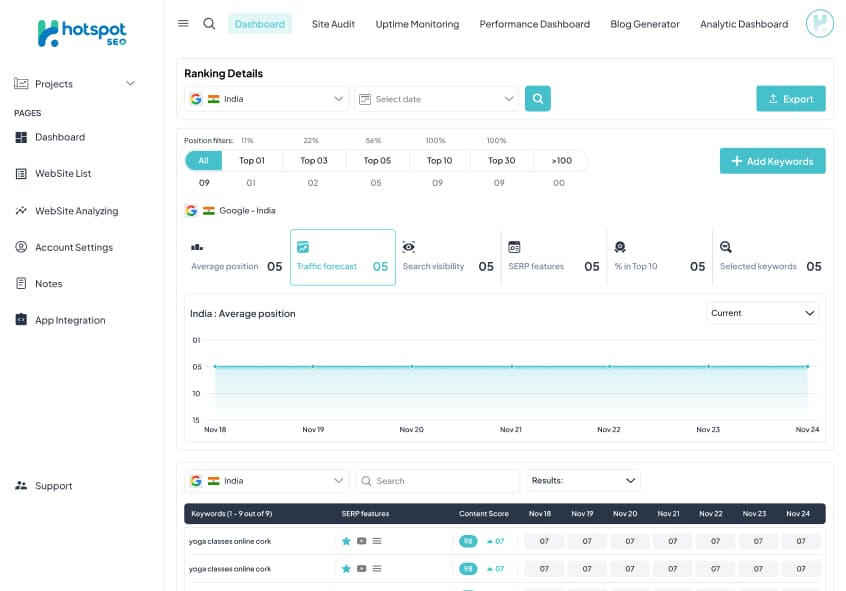Select the >100 position filter
Viewport: 846px width, 591px height.
[561, 161]
